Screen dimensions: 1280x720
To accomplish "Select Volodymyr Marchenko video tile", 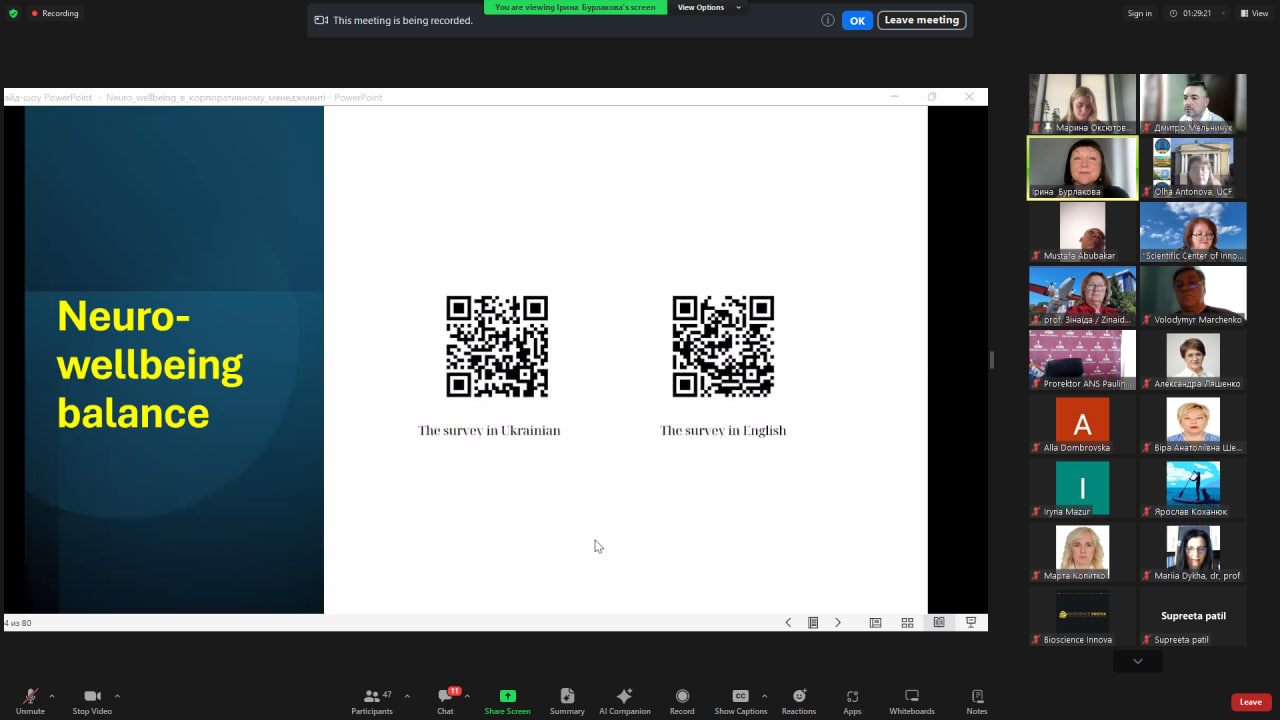I will (1193, 296).
